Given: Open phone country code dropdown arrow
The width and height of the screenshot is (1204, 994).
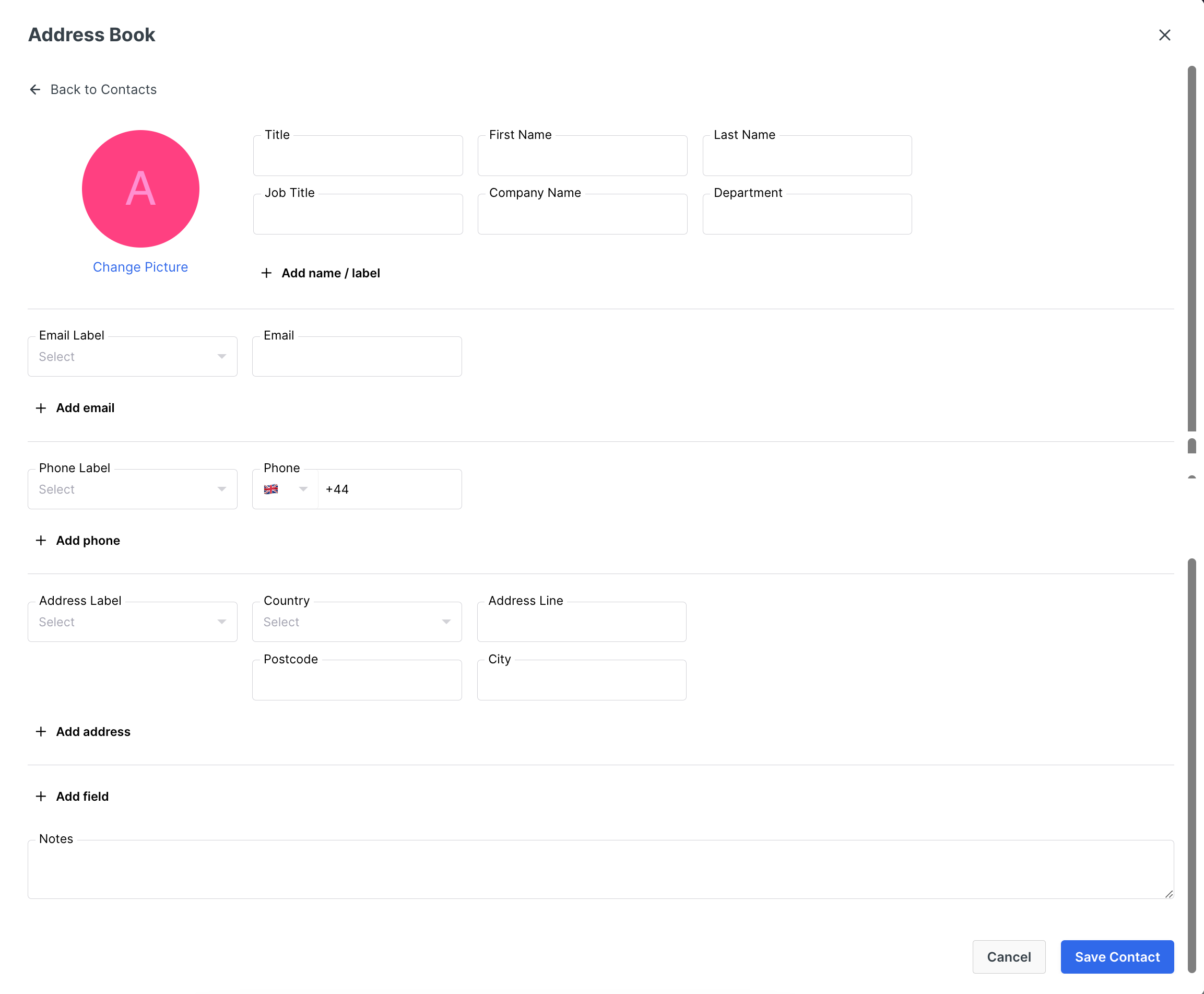Looking at the screenshot, I should (x=303, y=489).
